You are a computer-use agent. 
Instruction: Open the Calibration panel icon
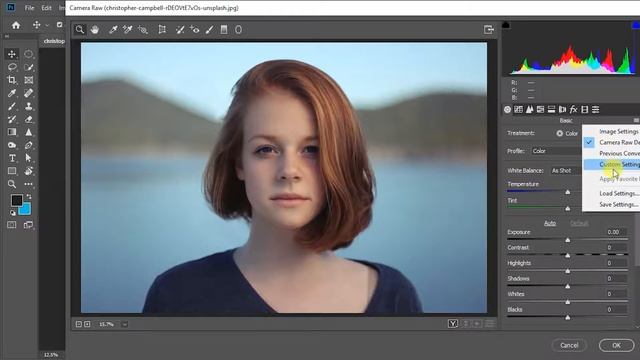(584, 109)
